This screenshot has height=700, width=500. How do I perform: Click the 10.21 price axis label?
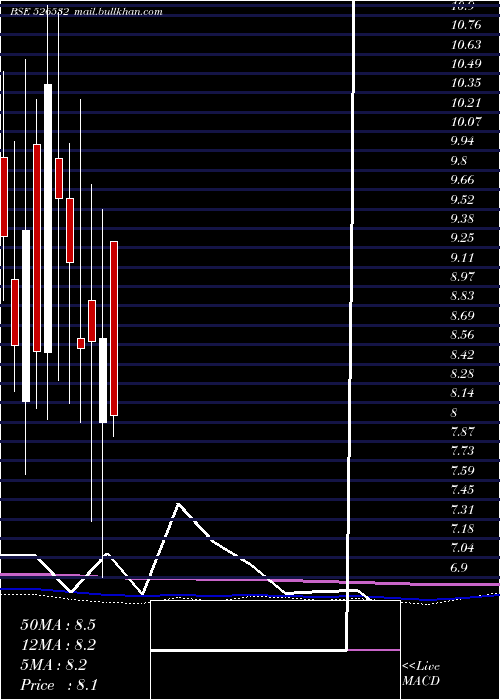click(466, 103)
